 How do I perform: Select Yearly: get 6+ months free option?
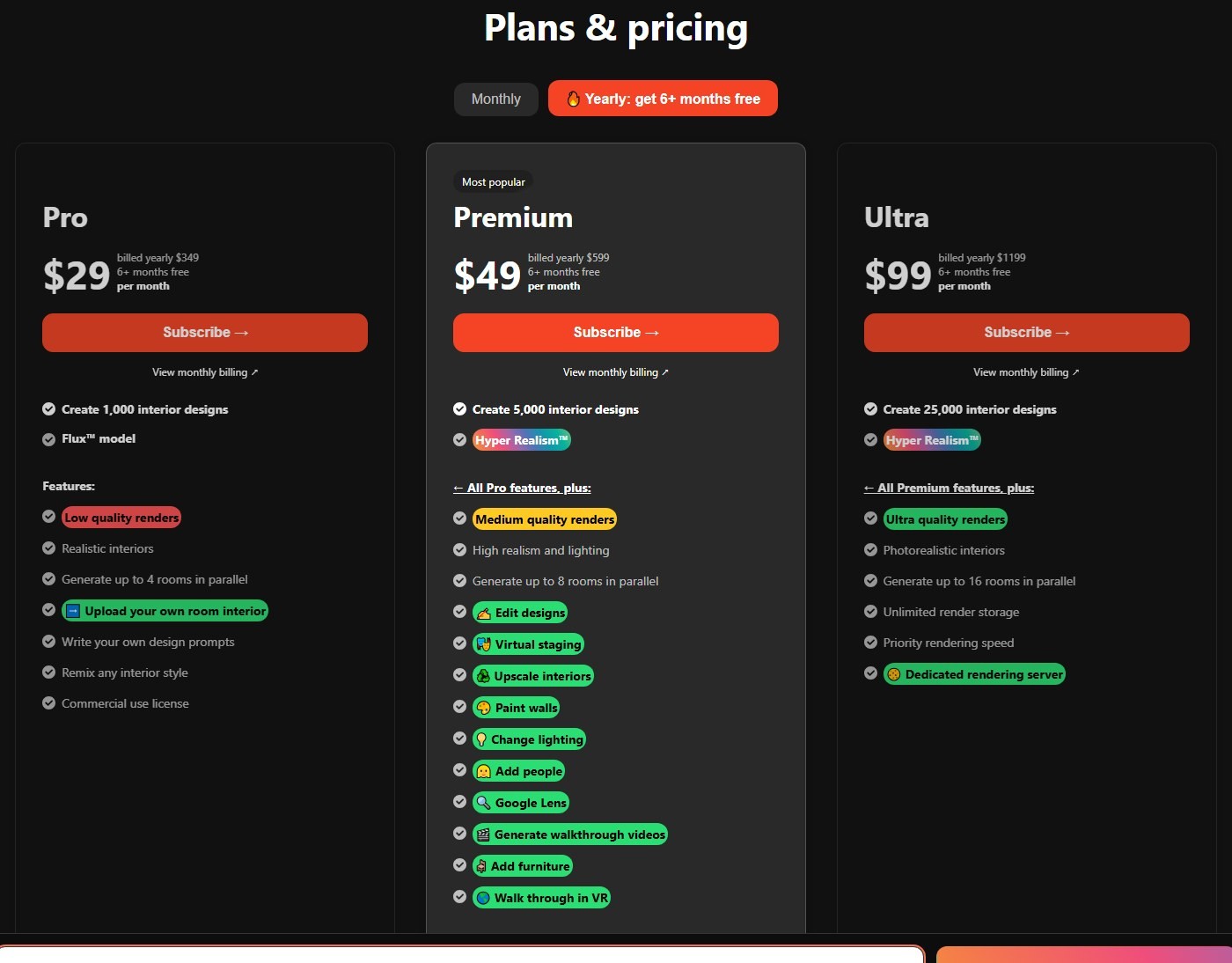tap(663, 99)
